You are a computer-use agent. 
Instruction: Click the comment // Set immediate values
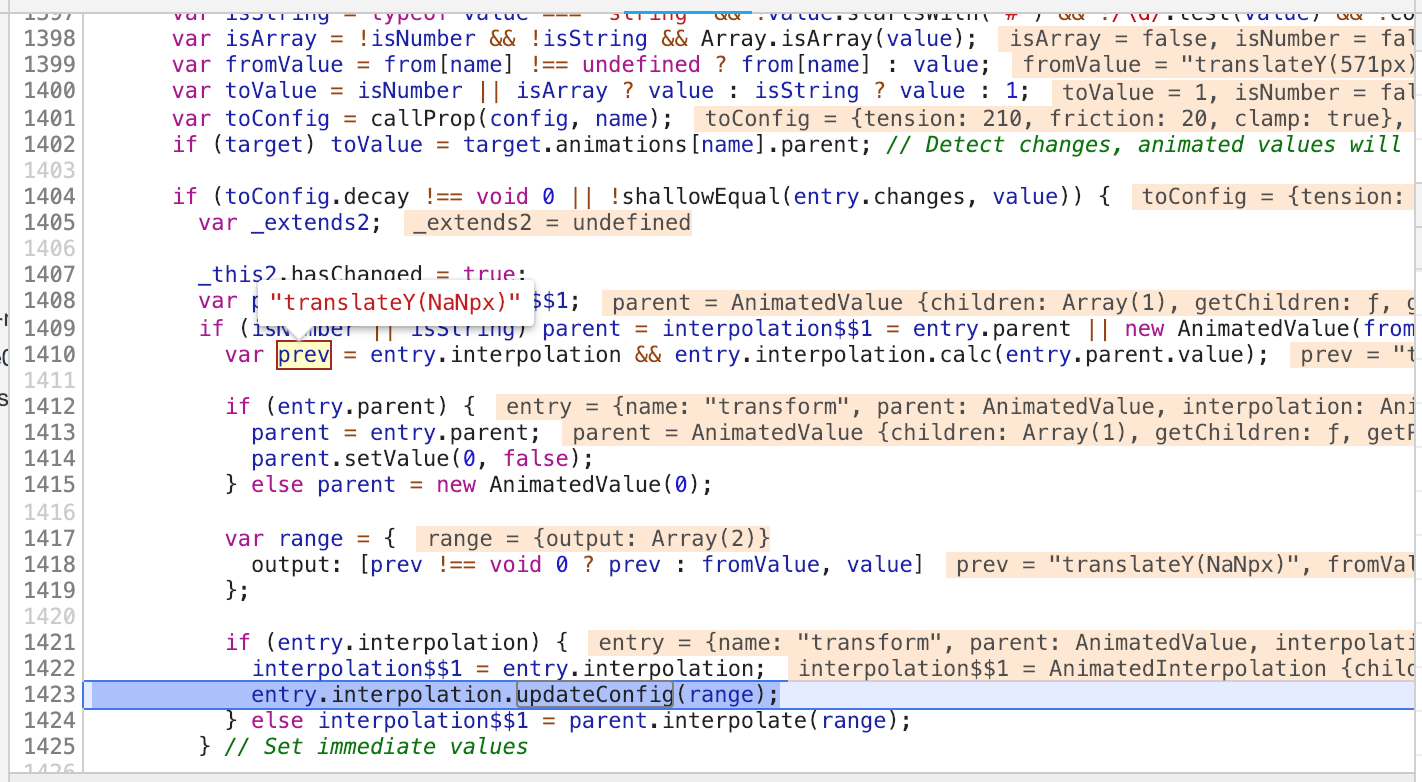tap(377, 746)
